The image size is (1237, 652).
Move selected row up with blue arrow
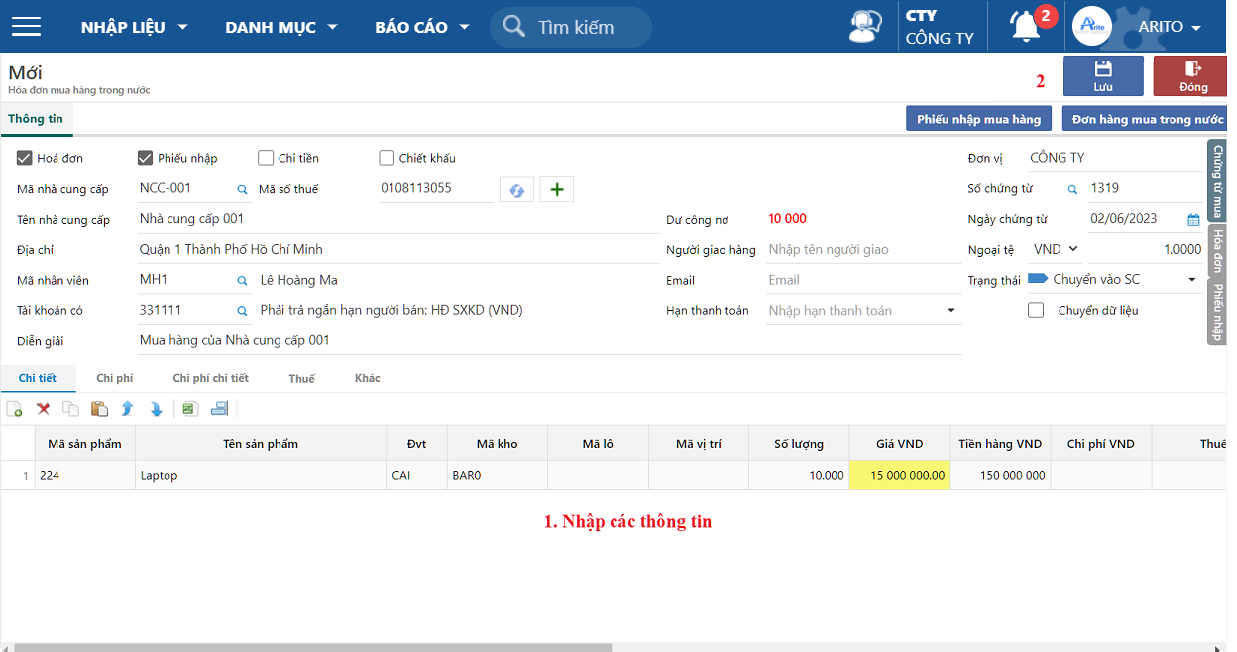pyautogui.click(x=127, y=409)
